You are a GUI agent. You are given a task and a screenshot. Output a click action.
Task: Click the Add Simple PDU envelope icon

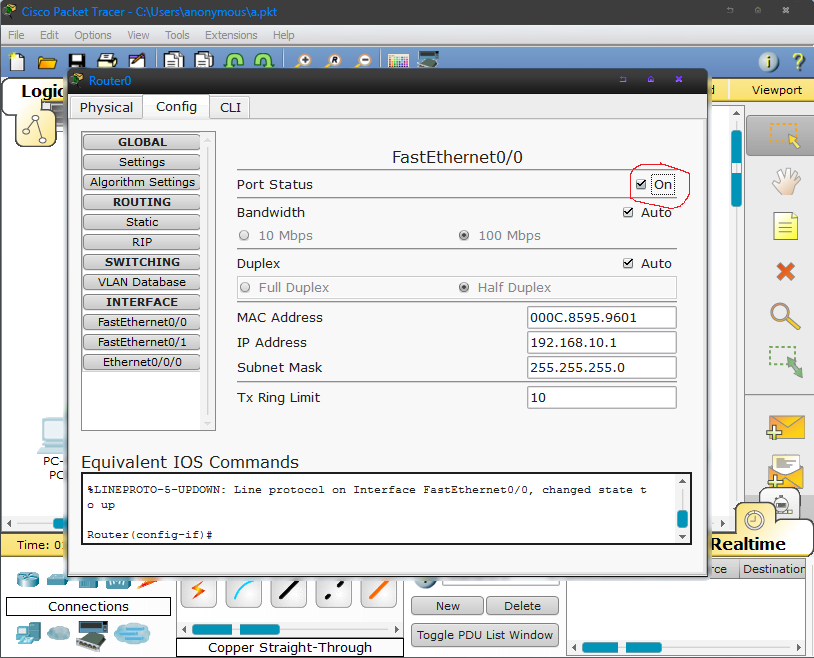pyautogui.click(x=785, y=427)
